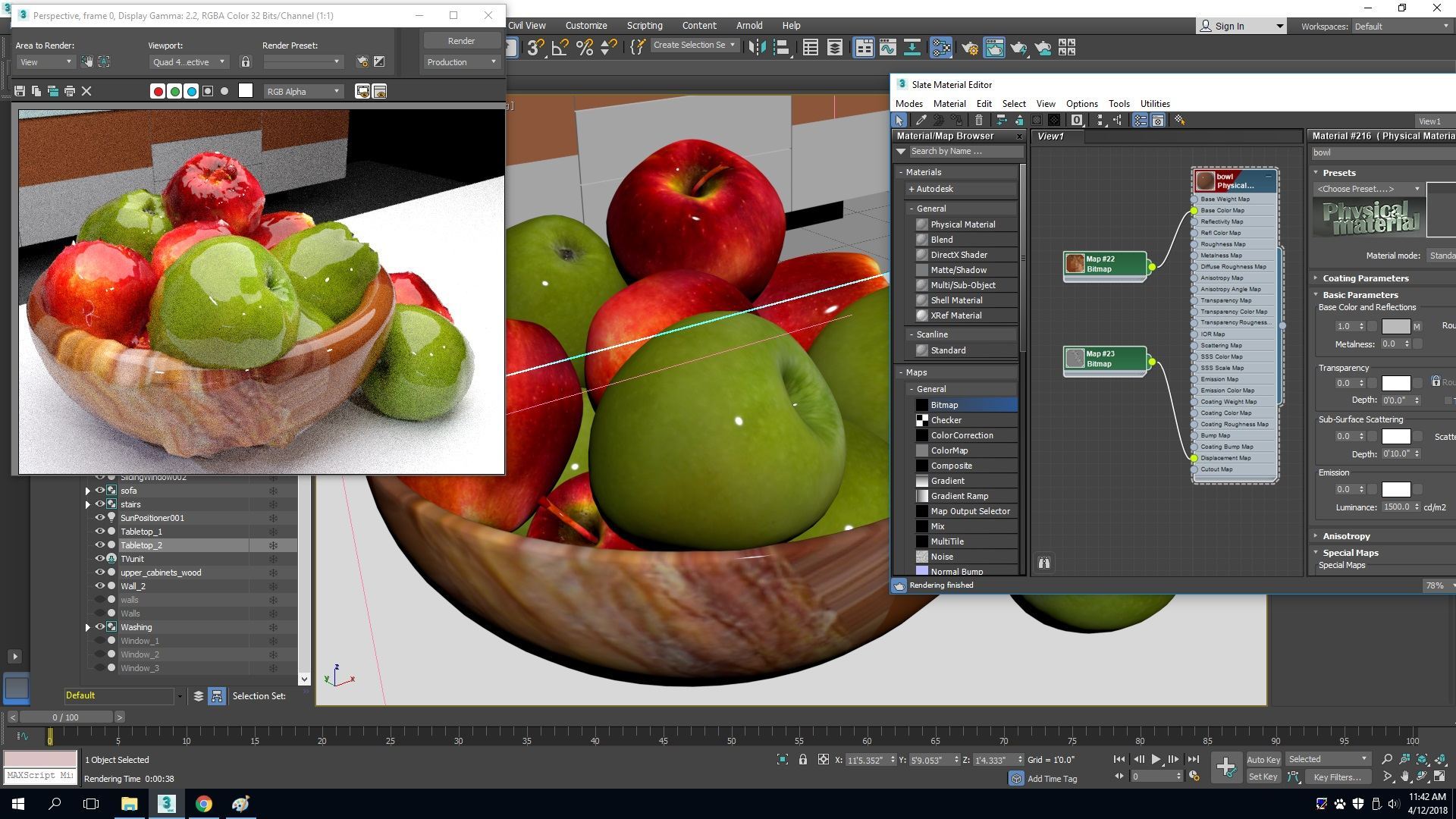Viewport: 1456px width, 819px height.
Task: Click the Physical Material in material browser
Action: 962,224
